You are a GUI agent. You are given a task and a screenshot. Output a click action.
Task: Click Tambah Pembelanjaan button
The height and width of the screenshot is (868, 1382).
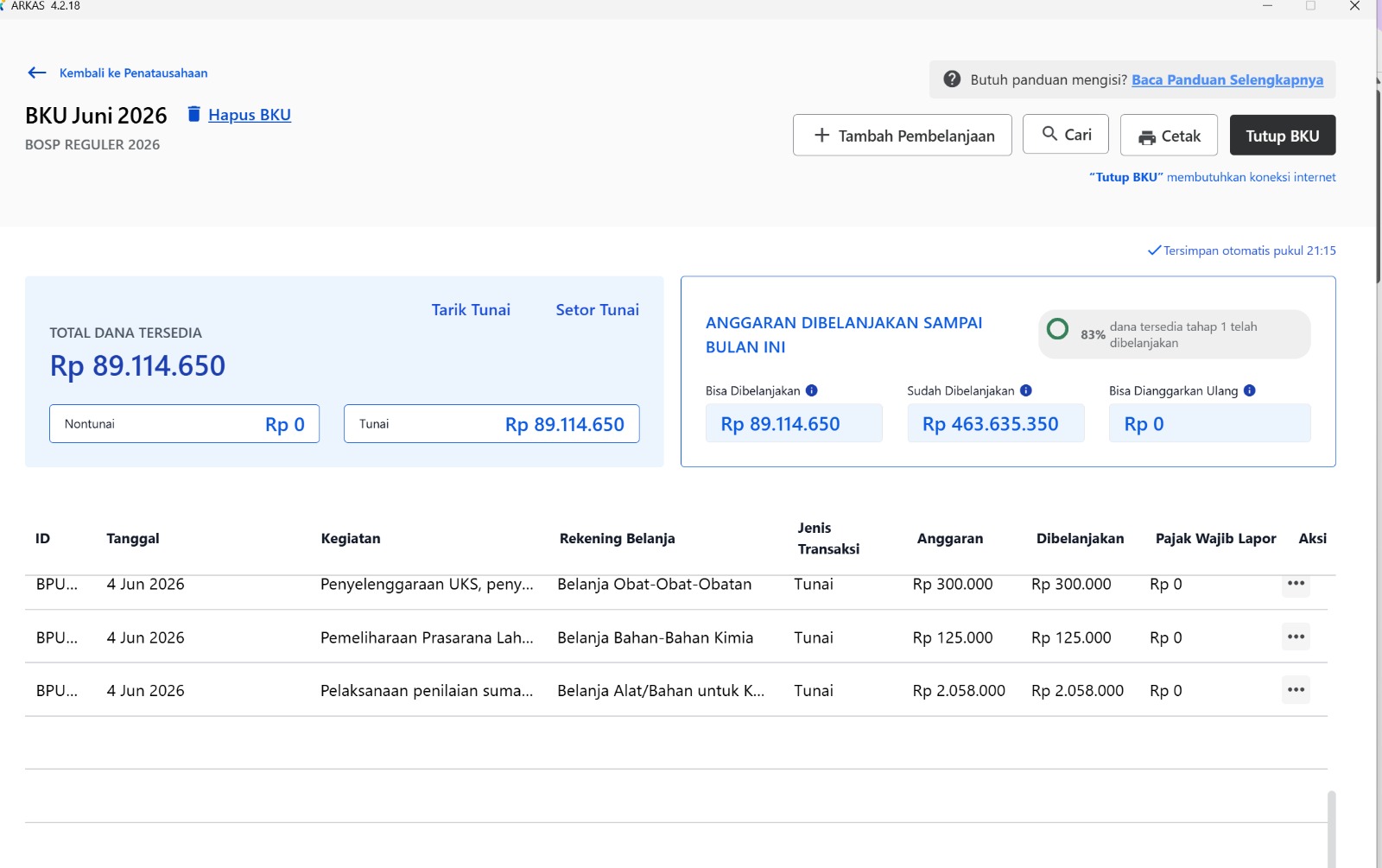click(x=903, y=135)
